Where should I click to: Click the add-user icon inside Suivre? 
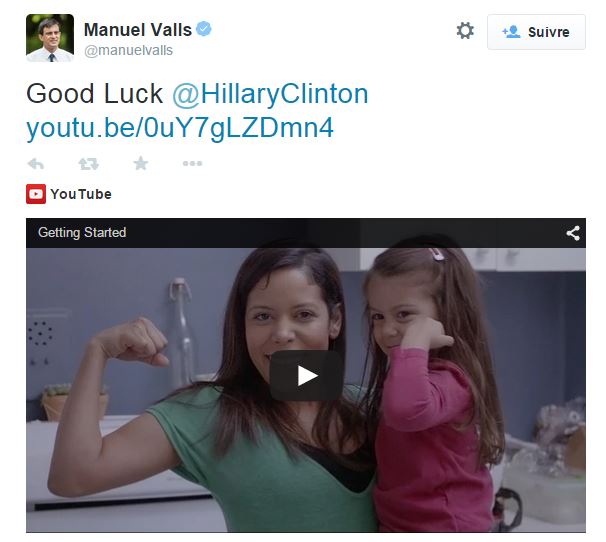511,32
